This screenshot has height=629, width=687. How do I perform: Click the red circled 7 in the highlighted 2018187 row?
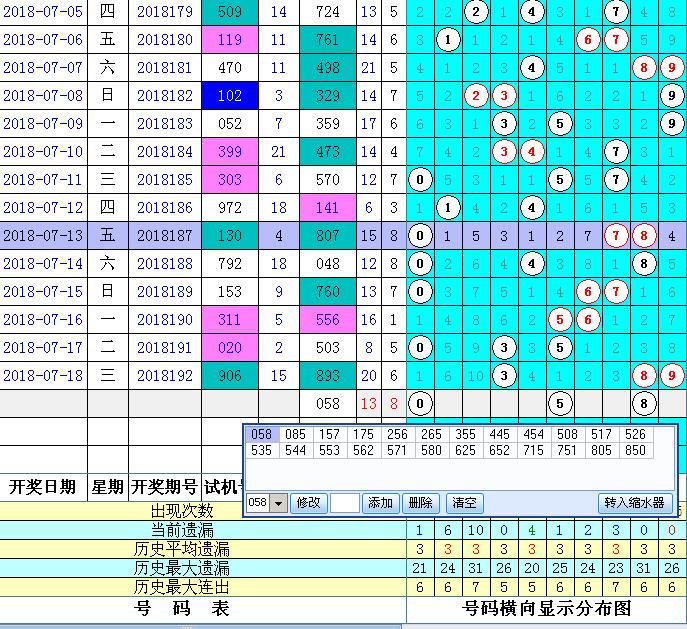tap(617, 236)
